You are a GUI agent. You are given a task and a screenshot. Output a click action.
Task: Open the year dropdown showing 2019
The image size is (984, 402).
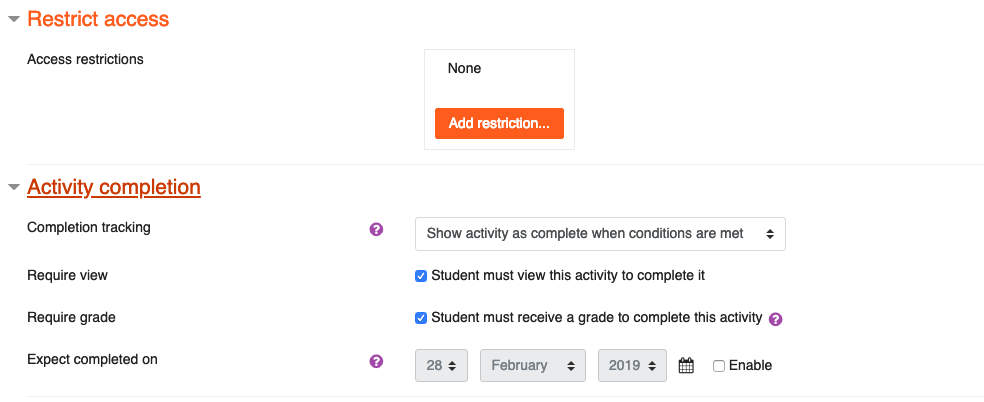pos(632,365)
